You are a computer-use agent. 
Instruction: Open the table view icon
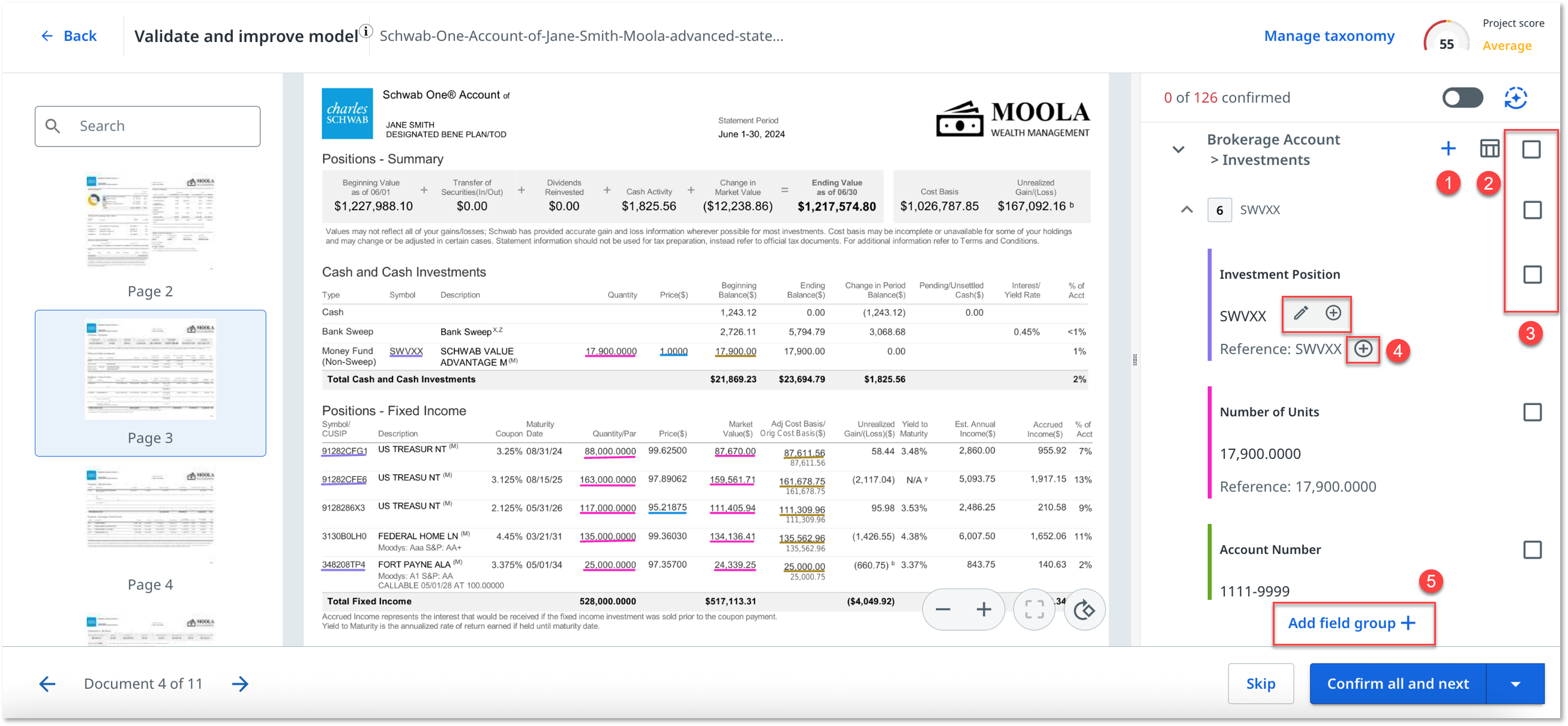pyautogui.click(x=1489, y=148)
